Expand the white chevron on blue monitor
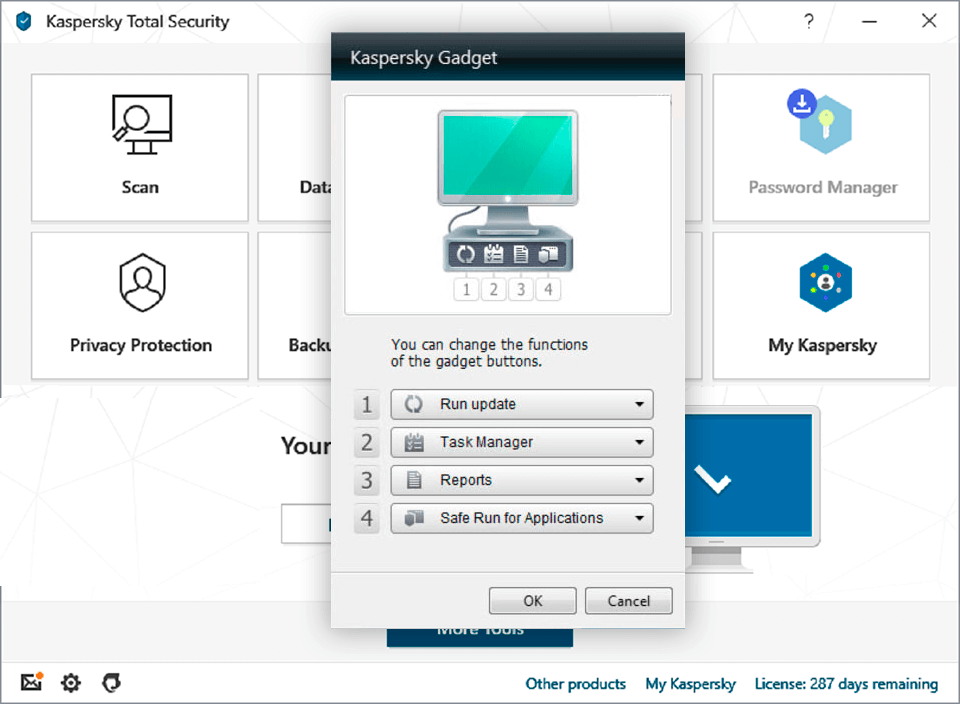The height and width of the screenshot is (704, 960). click(x=713, y=479)
